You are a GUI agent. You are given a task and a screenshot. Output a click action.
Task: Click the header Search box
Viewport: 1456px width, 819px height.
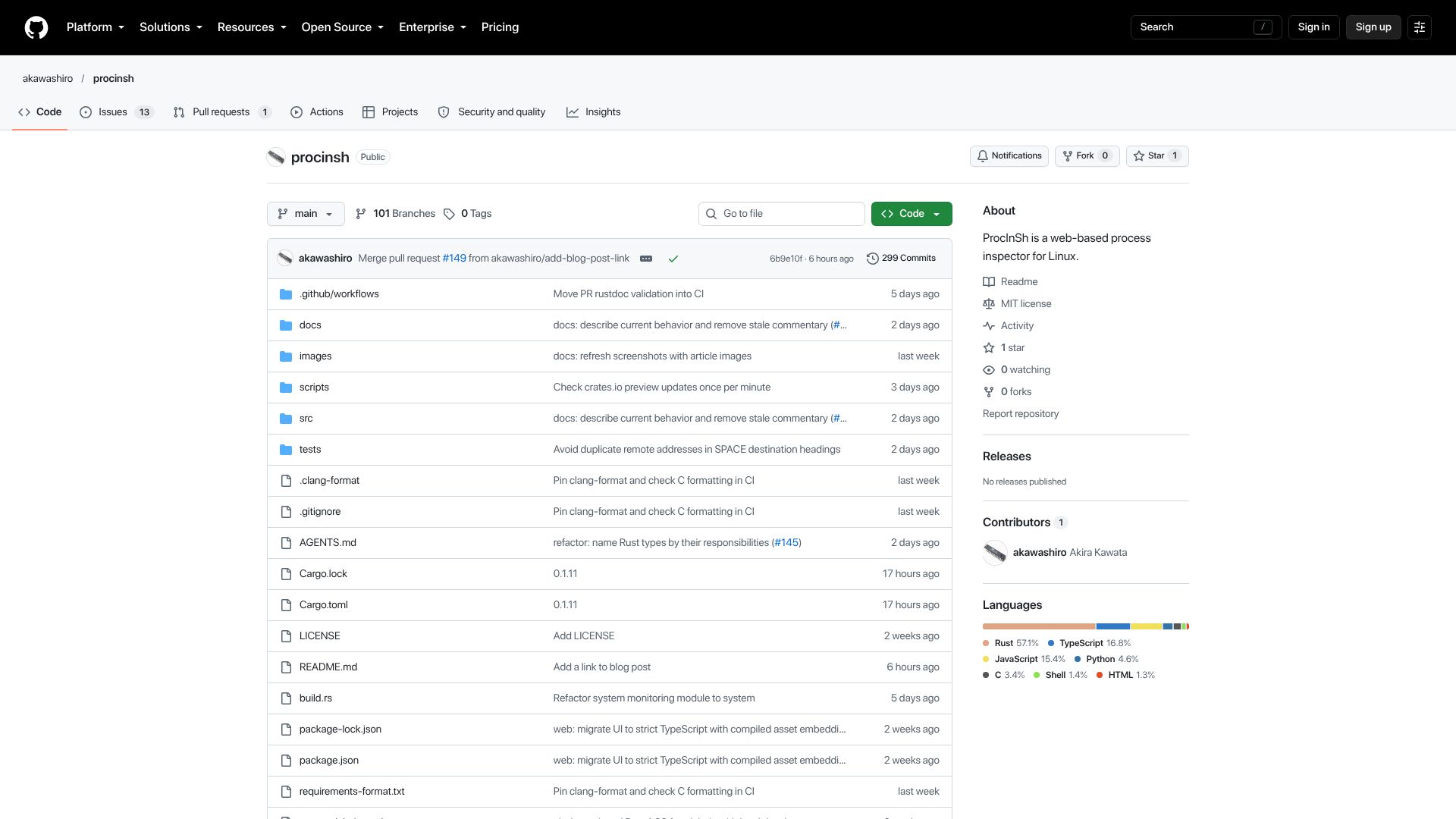[1206, 27]
